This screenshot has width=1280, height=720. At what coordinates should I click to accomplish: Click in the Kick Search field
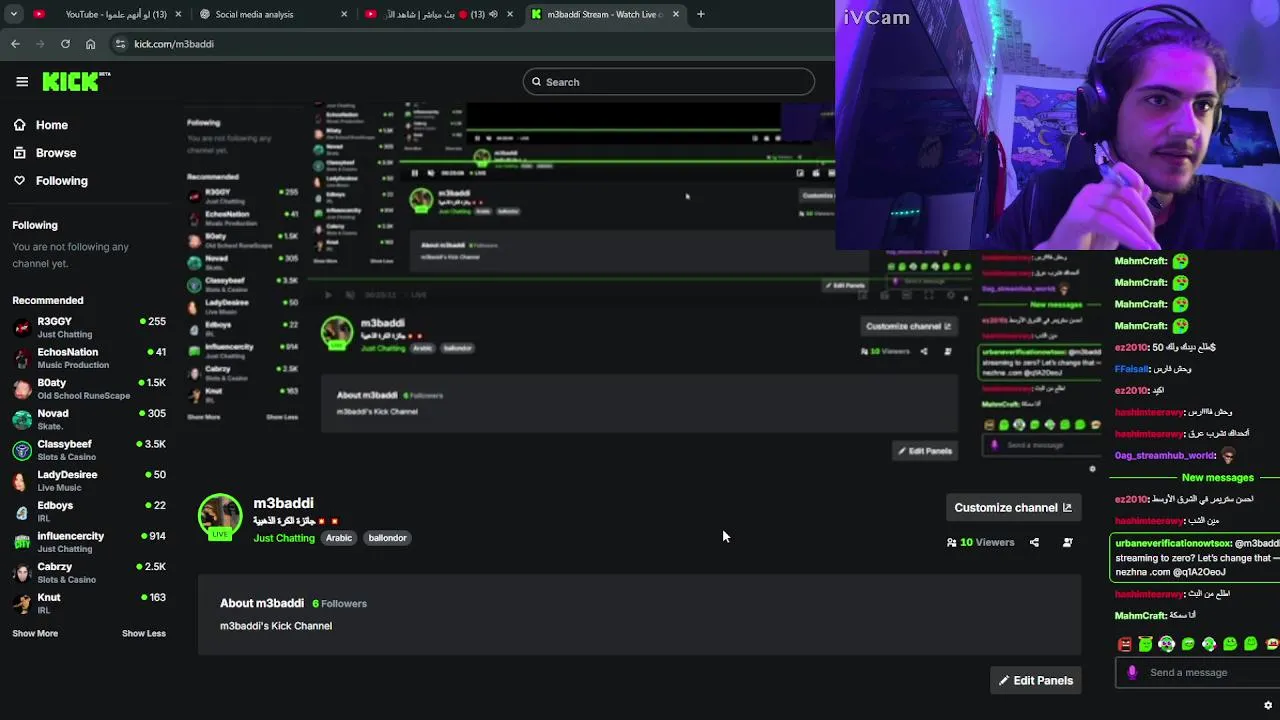tap(668, 82)
